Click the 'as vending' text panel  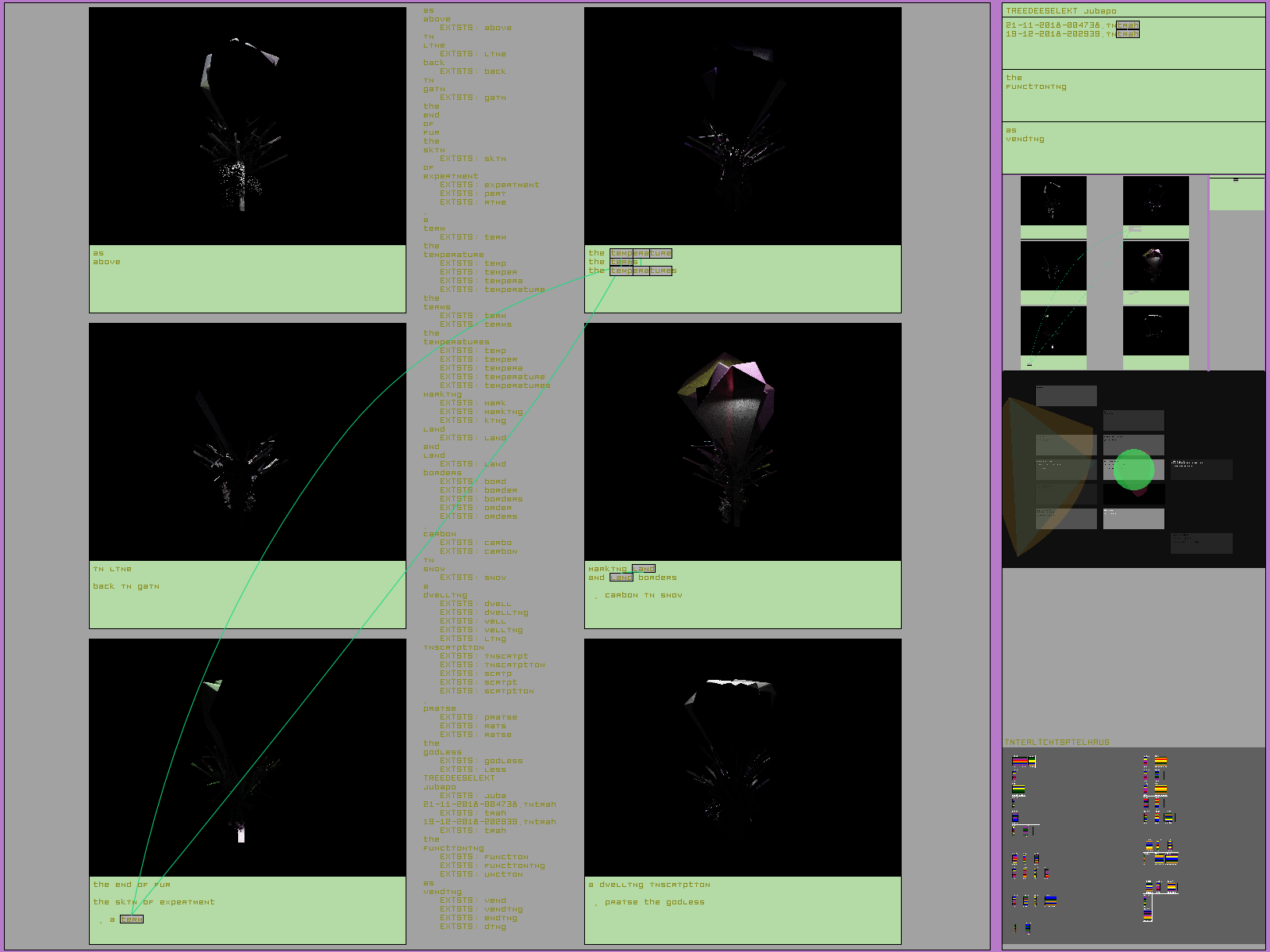tap(1133, 148)
